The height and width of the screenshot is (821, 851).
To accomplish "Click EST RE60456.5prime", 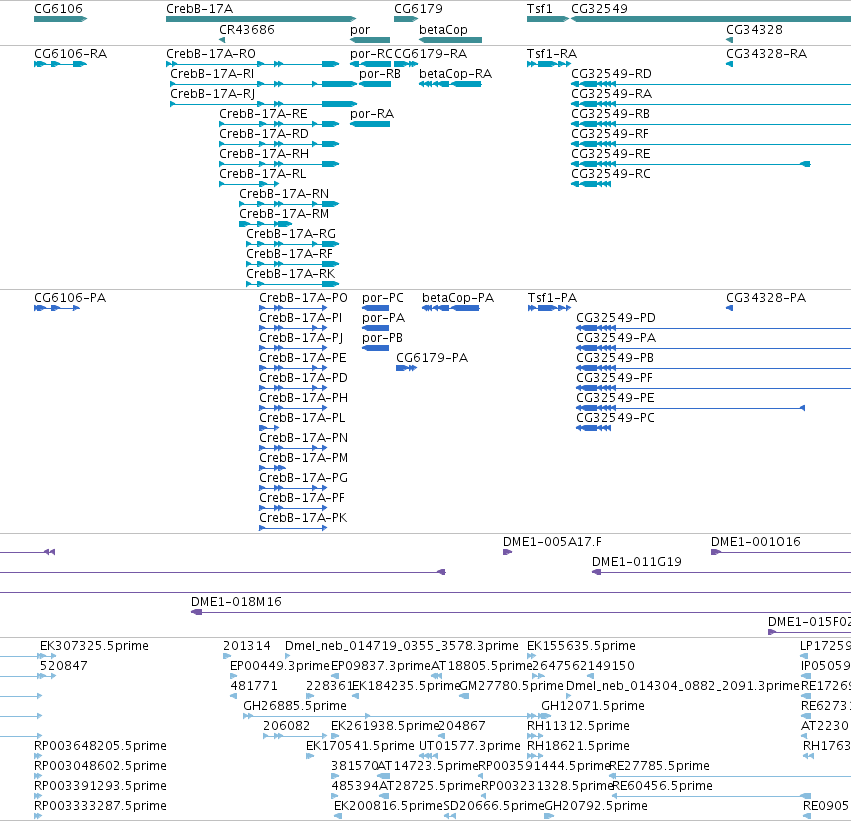I will click(x=712, y=797).
